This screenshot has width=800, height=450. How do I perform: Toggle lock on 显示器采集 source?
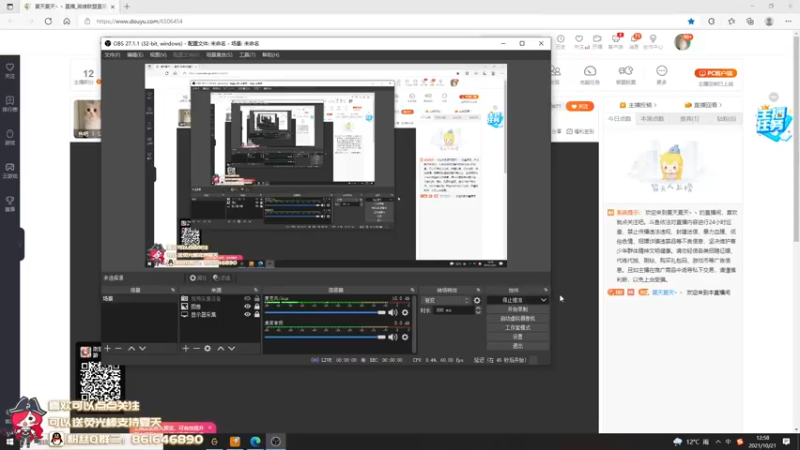coord(257,315)
